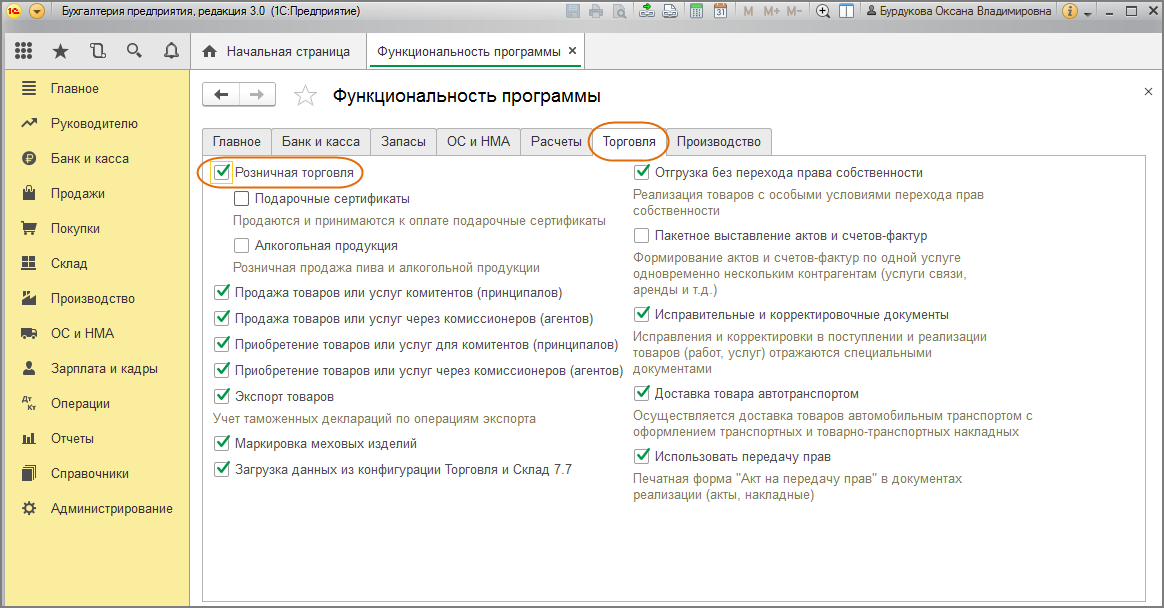Go back with the left arrow button

tap(221, 94)
